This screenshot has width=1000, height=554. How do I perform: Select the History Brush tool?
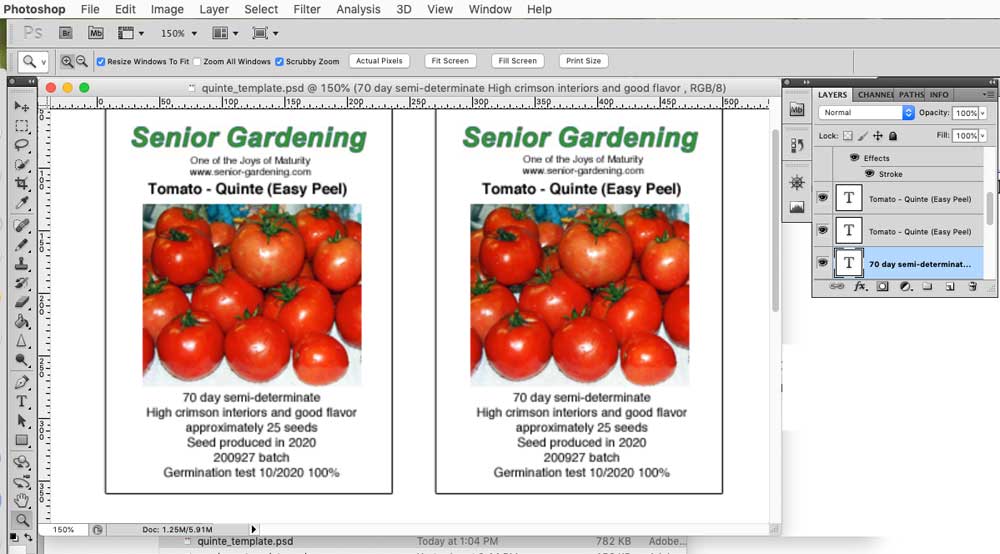[x=22, y=282]
